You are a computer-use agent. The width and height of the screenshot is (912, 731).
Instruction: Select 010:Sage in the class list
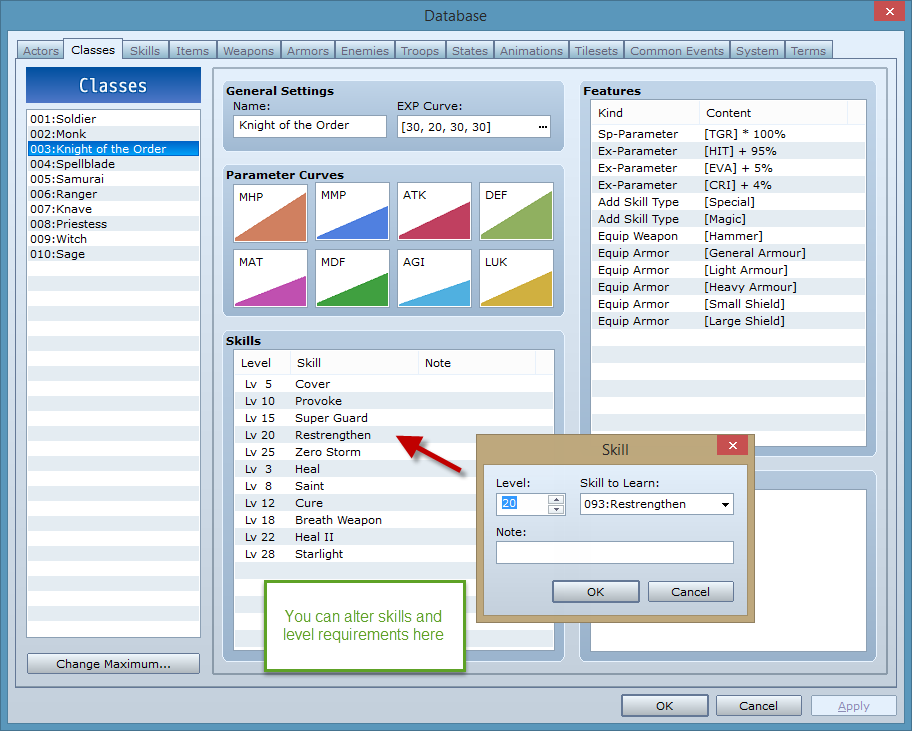click(x=113, y=254)
